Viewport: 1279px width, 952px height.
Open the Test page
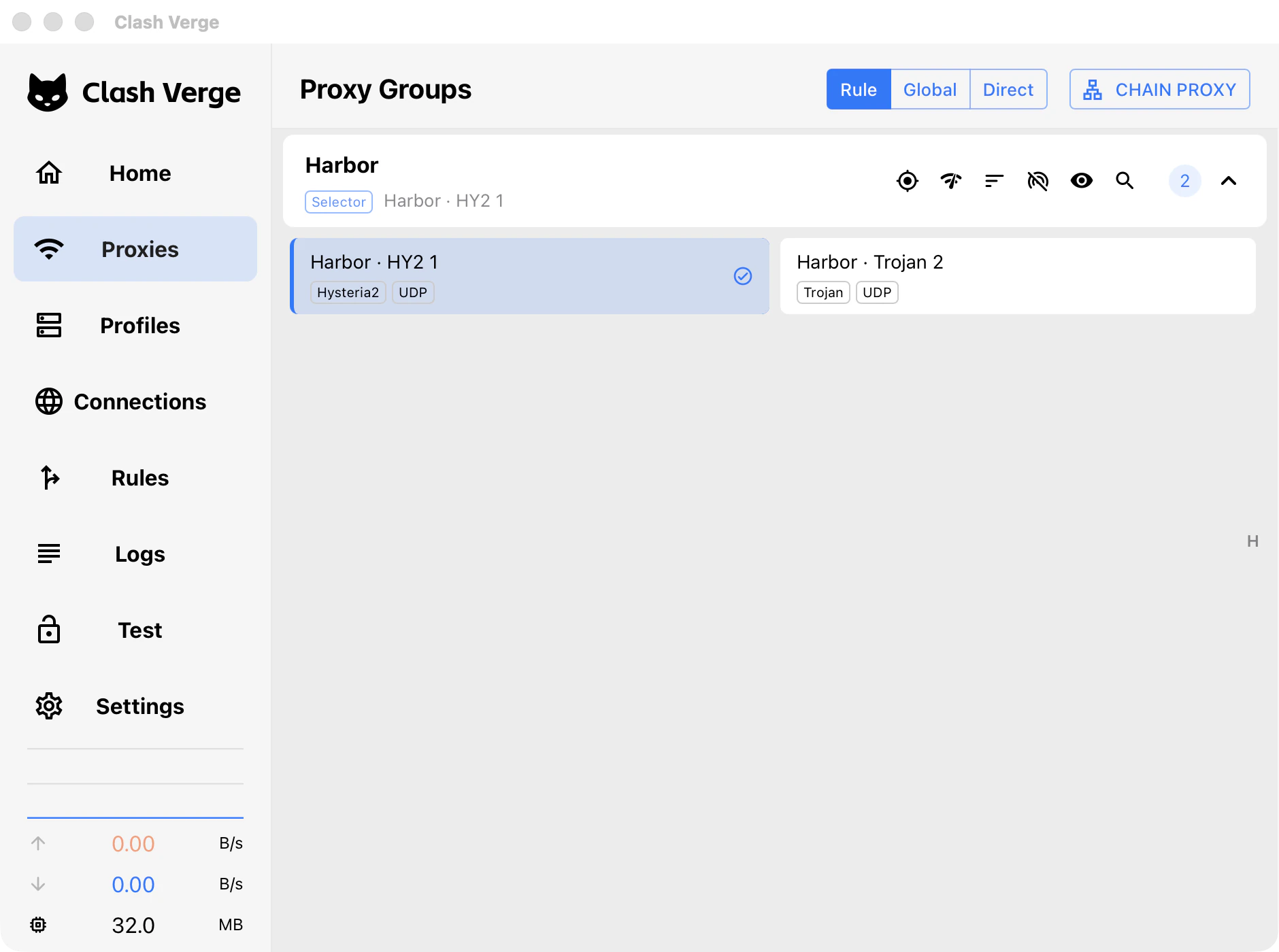click(x=135, y=630)
